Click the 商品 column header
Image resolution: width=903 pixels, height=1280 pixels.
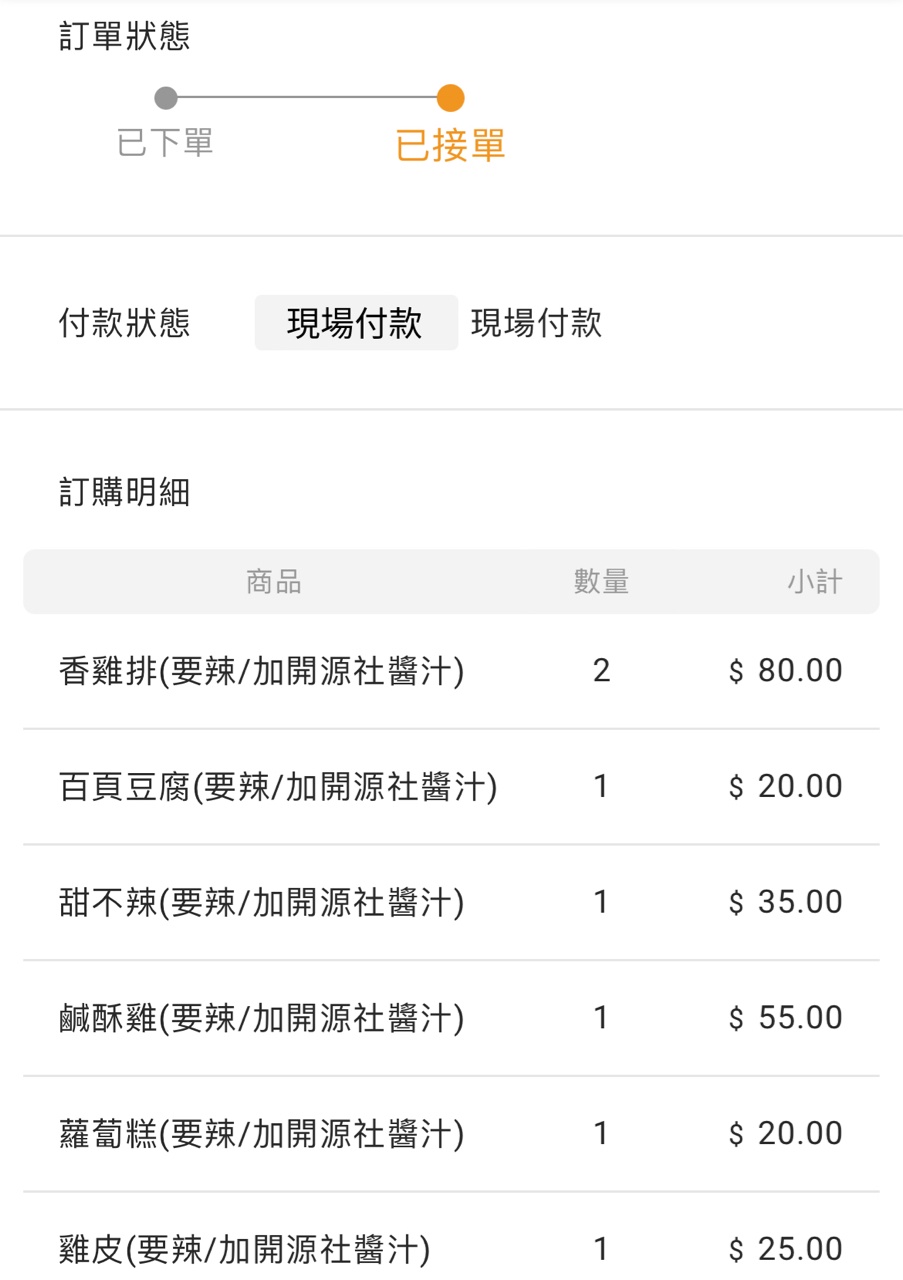tap(274, 582)
